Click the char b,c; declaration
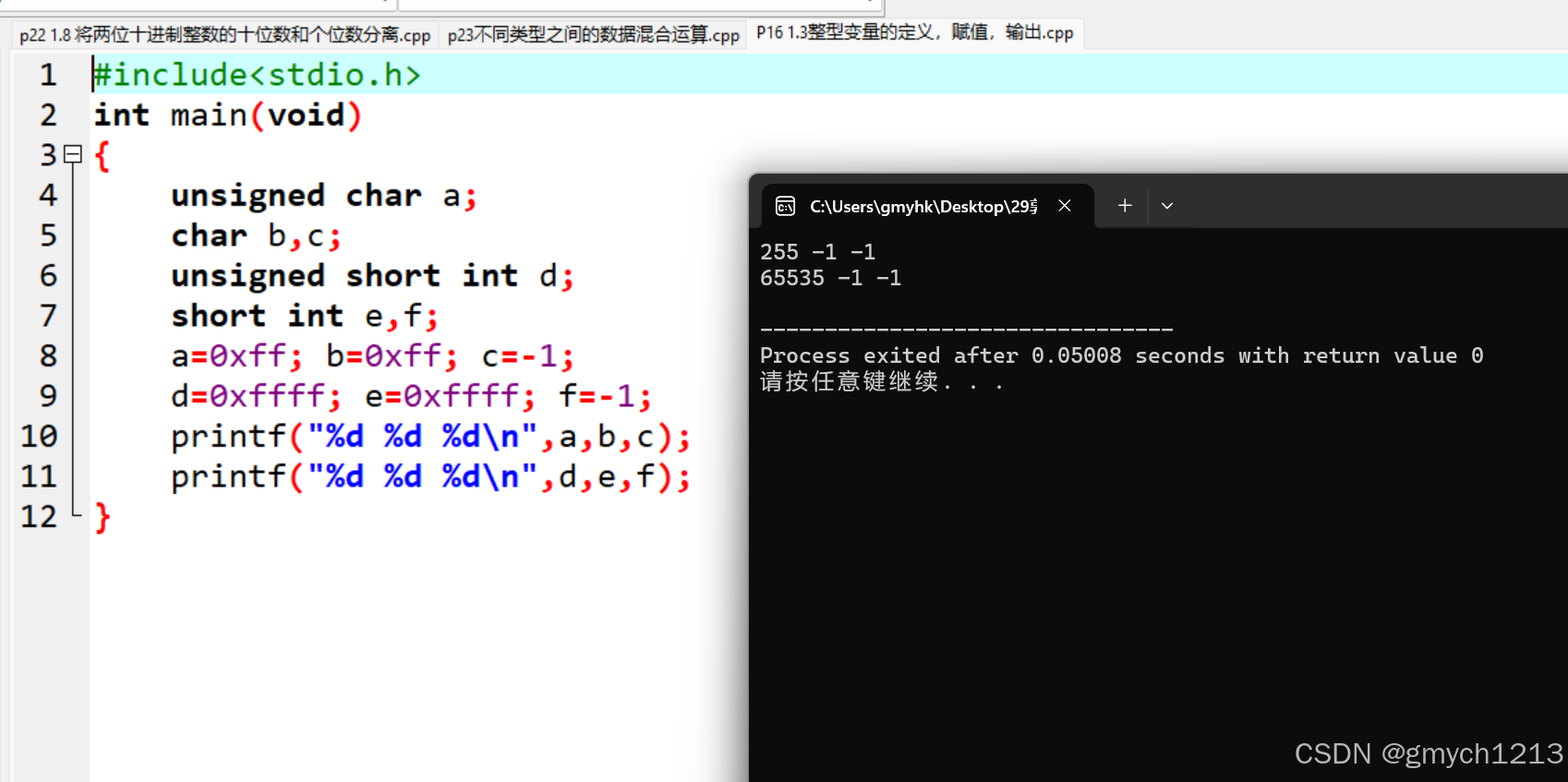 257,236
